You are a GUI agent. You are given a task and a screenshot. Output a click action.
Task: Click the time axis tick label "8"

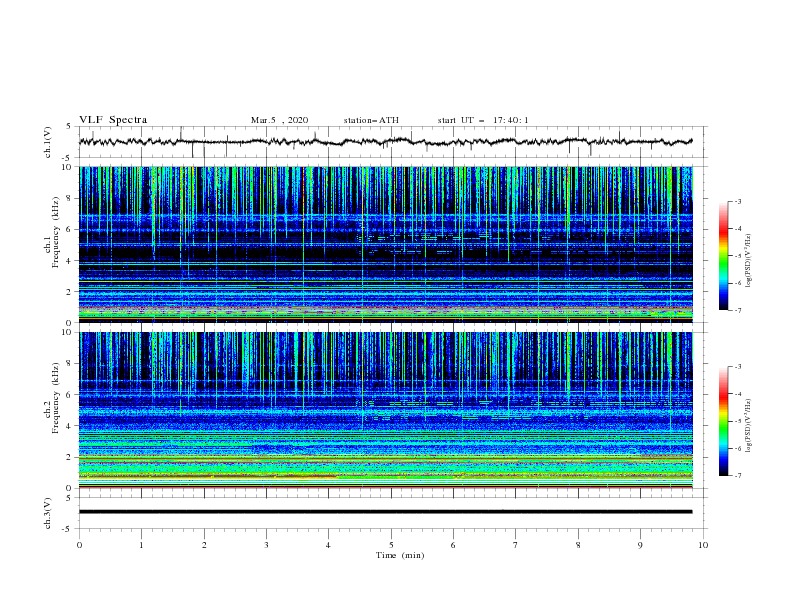(578, 545)
